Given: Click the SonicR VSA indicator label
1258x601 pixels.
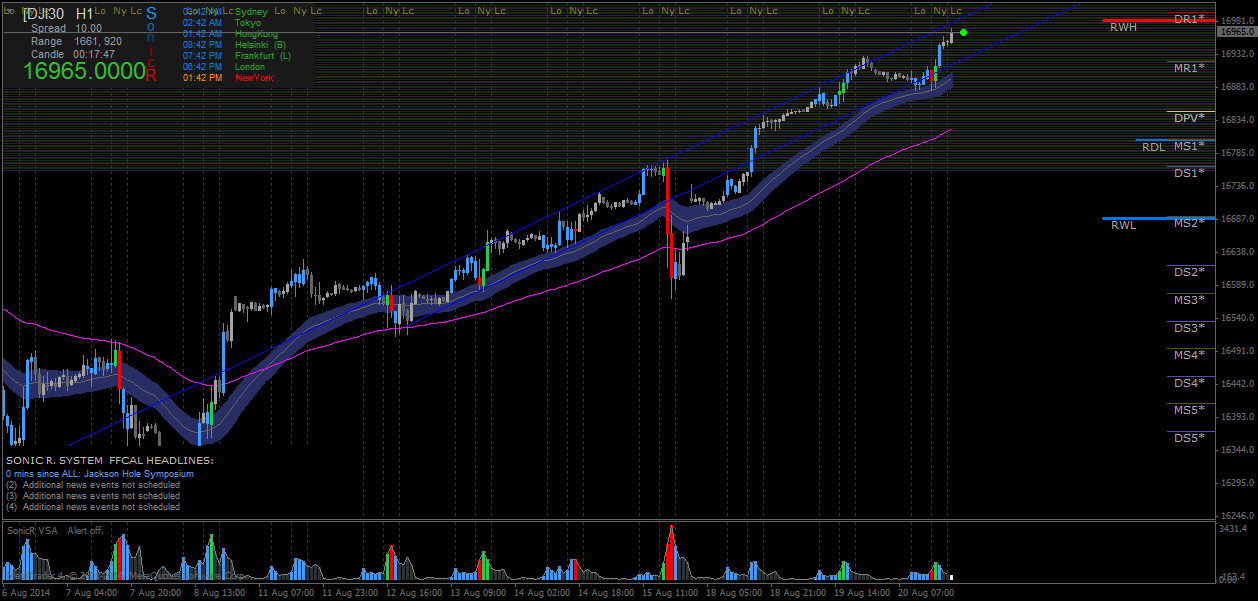Looking at the screenshot, I should [x=31, y=530].
